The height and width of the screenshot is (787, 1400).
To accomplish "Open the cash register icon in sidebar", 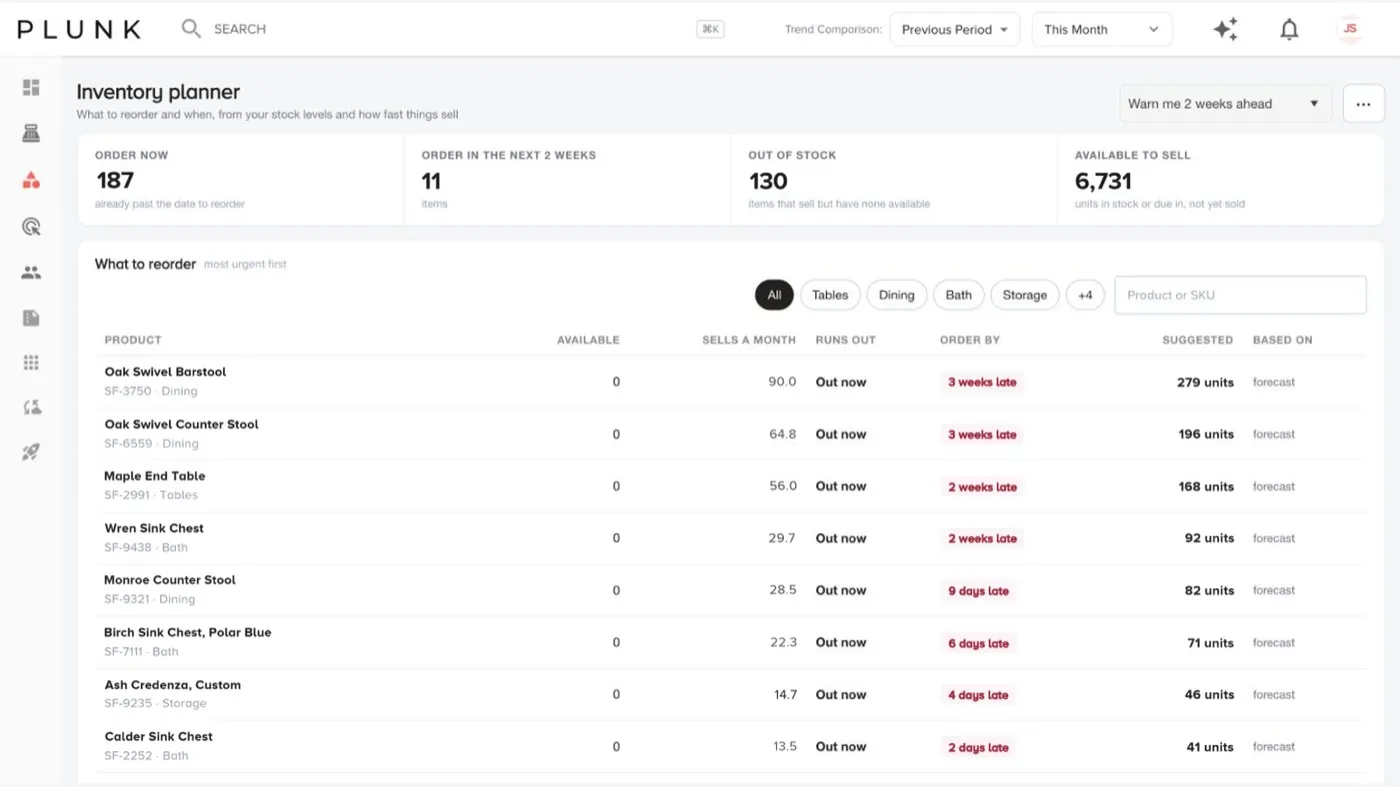I will (31, 134).
